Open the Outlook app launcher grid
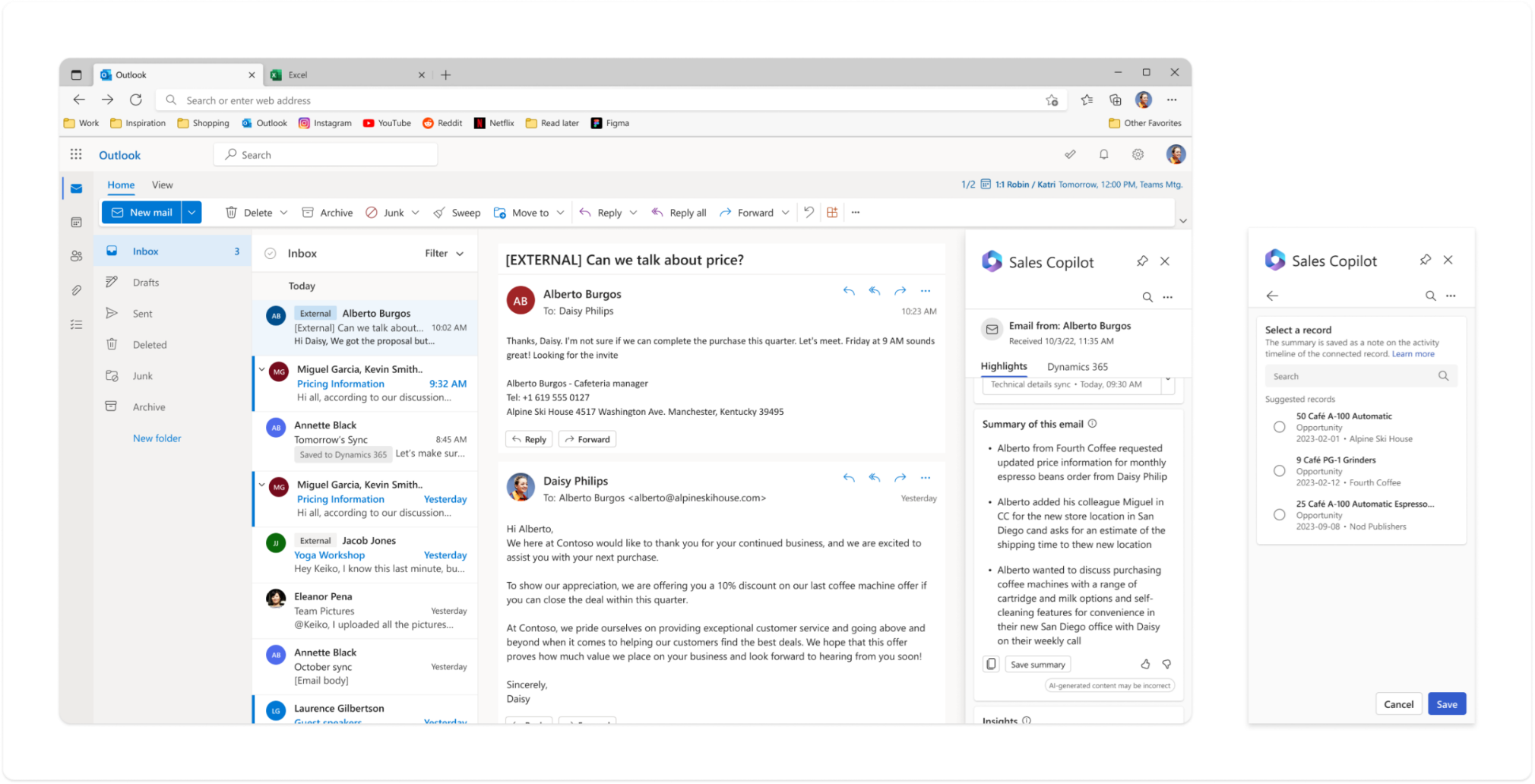 click(x=76, y=154)
